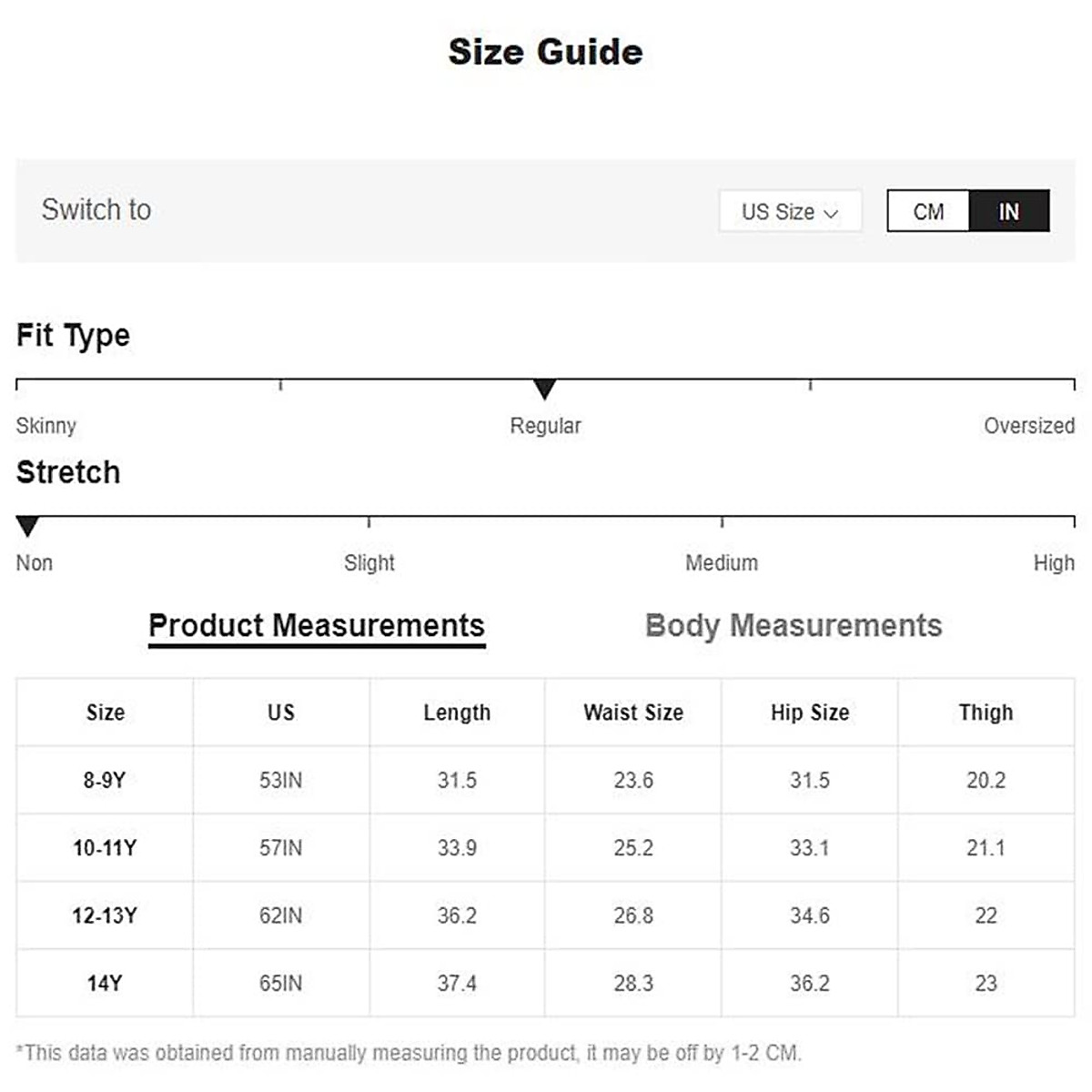1092x1092 pixels.
Task: Click the Hip Size column header
Action: point(810,713)
